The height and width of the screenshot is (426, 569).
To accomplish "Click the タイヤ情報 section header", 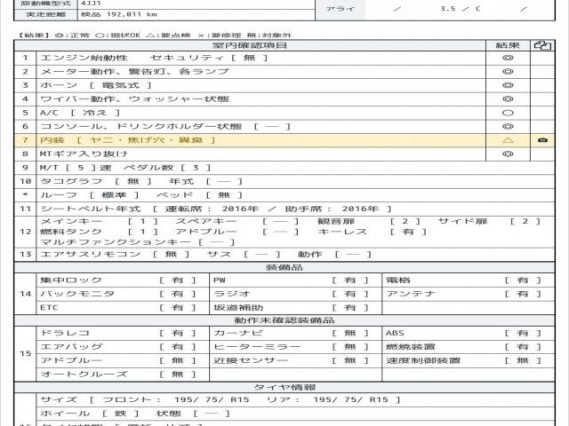I will pyautogui.click(x=284, y=388).
